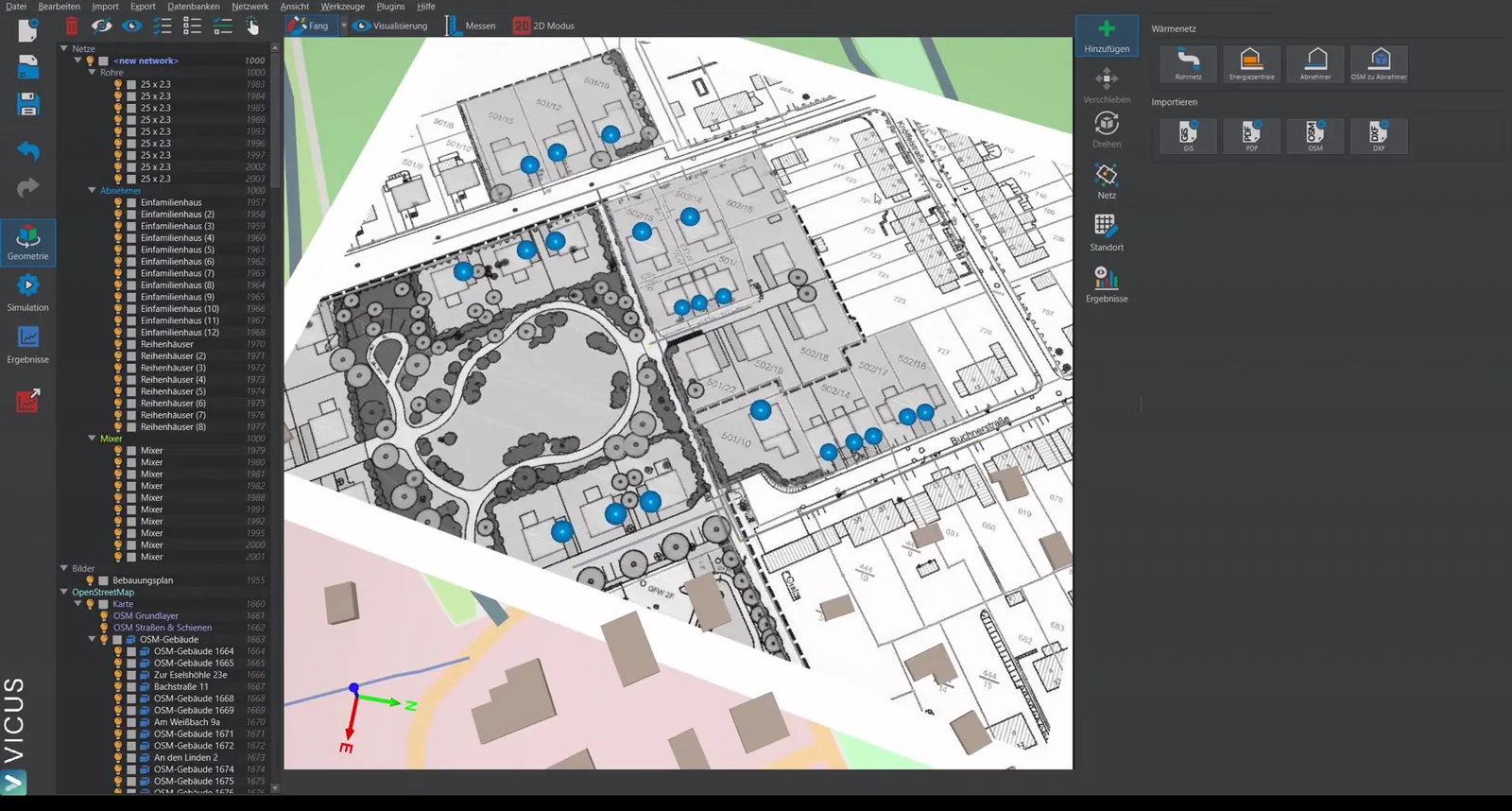
Task: Click the red delete trash icon
Action: pyautogui.click(x=72, y=26)
